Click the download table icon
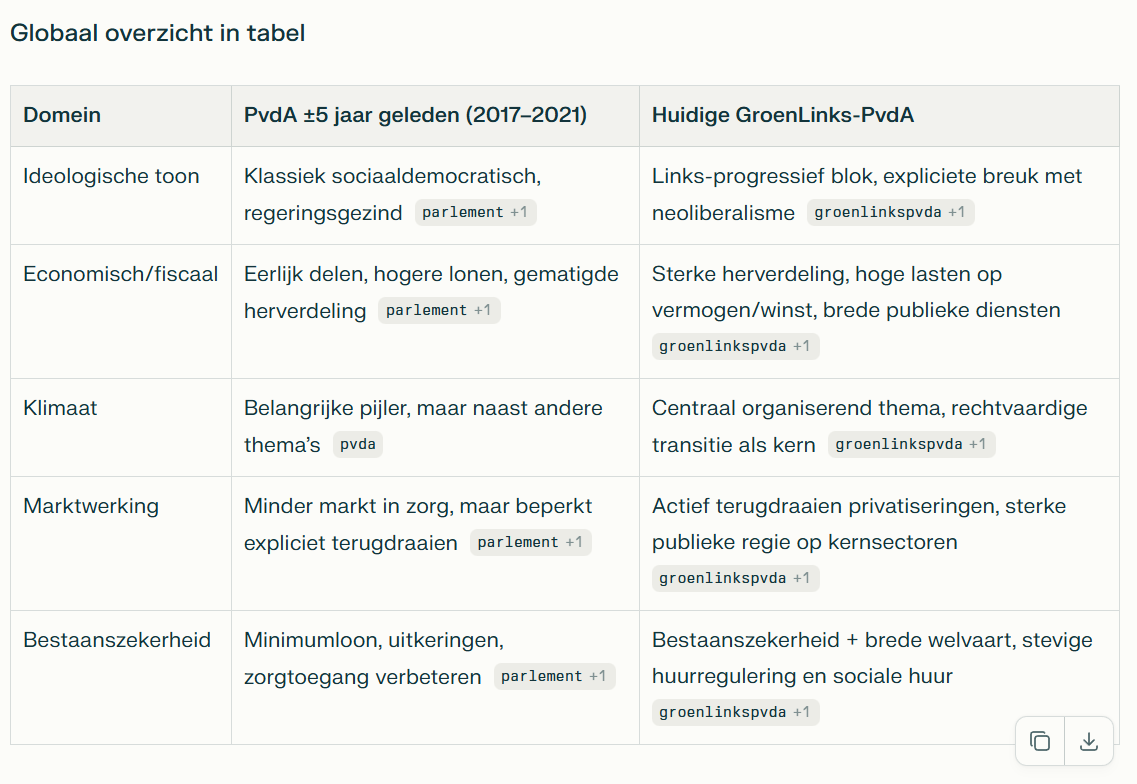Viewport: 1137px width, 784px height. point(1089,741)
